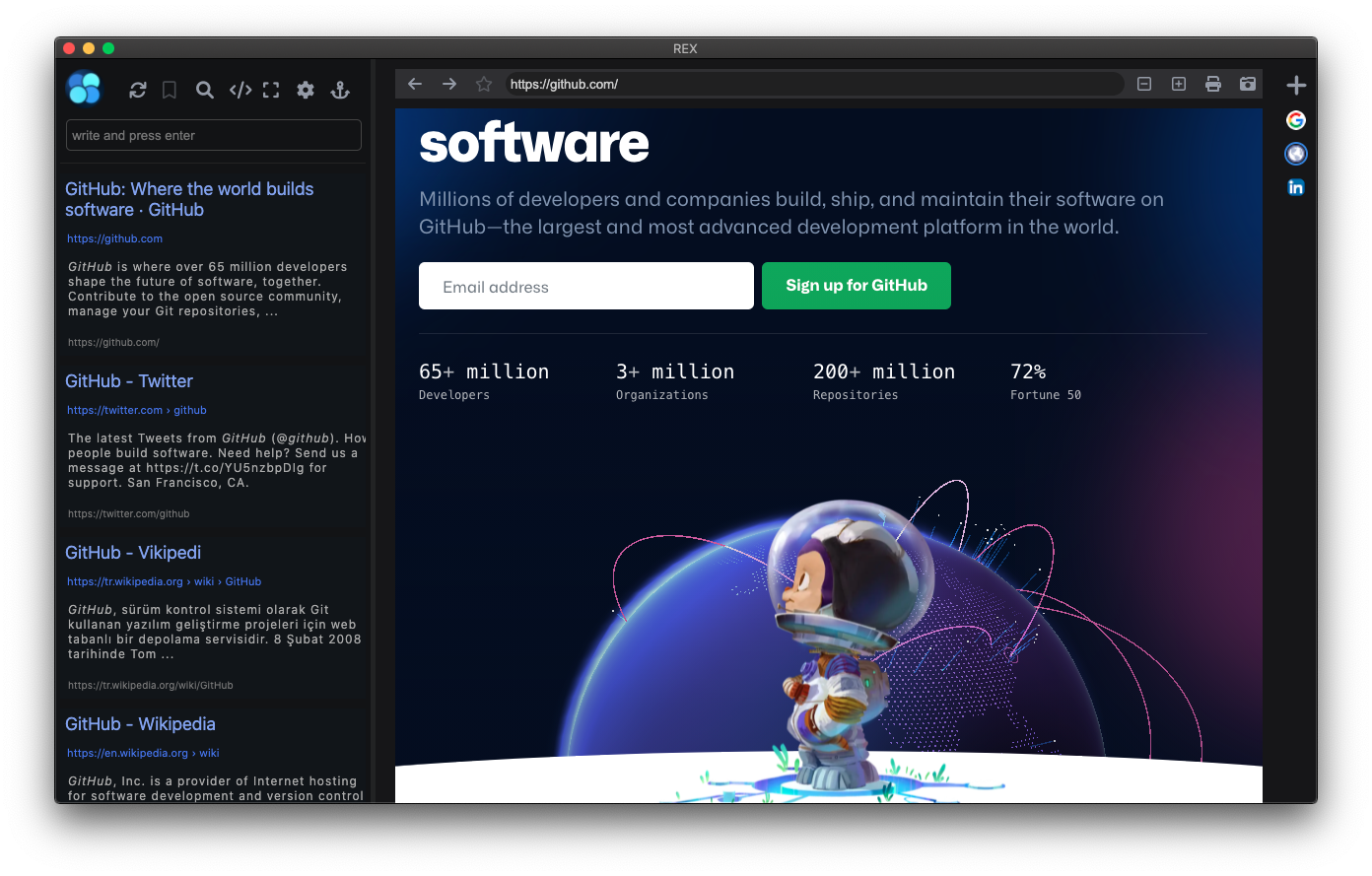1372x876 pixels.
Task: Click the en.wikipedia.org › wiki link
Action: 143,753
